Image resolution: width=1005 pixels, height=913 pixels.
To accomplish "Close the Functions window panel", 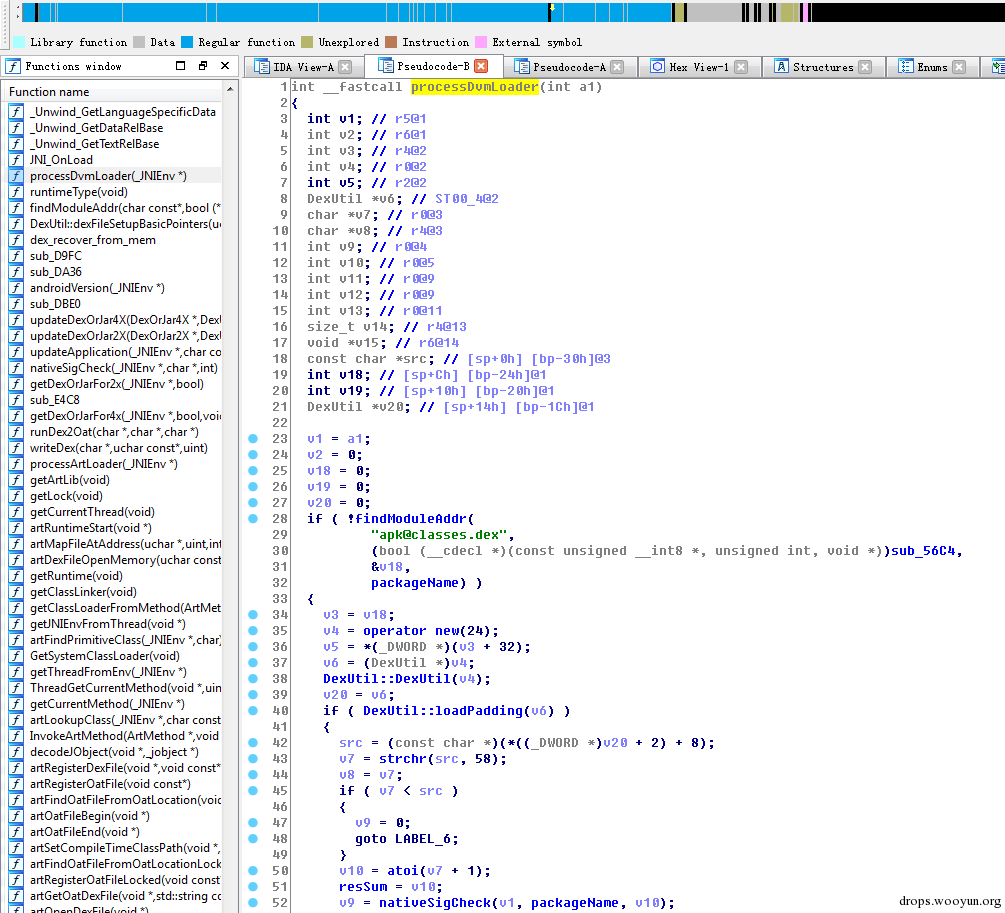I will click(x=225, y=66).
